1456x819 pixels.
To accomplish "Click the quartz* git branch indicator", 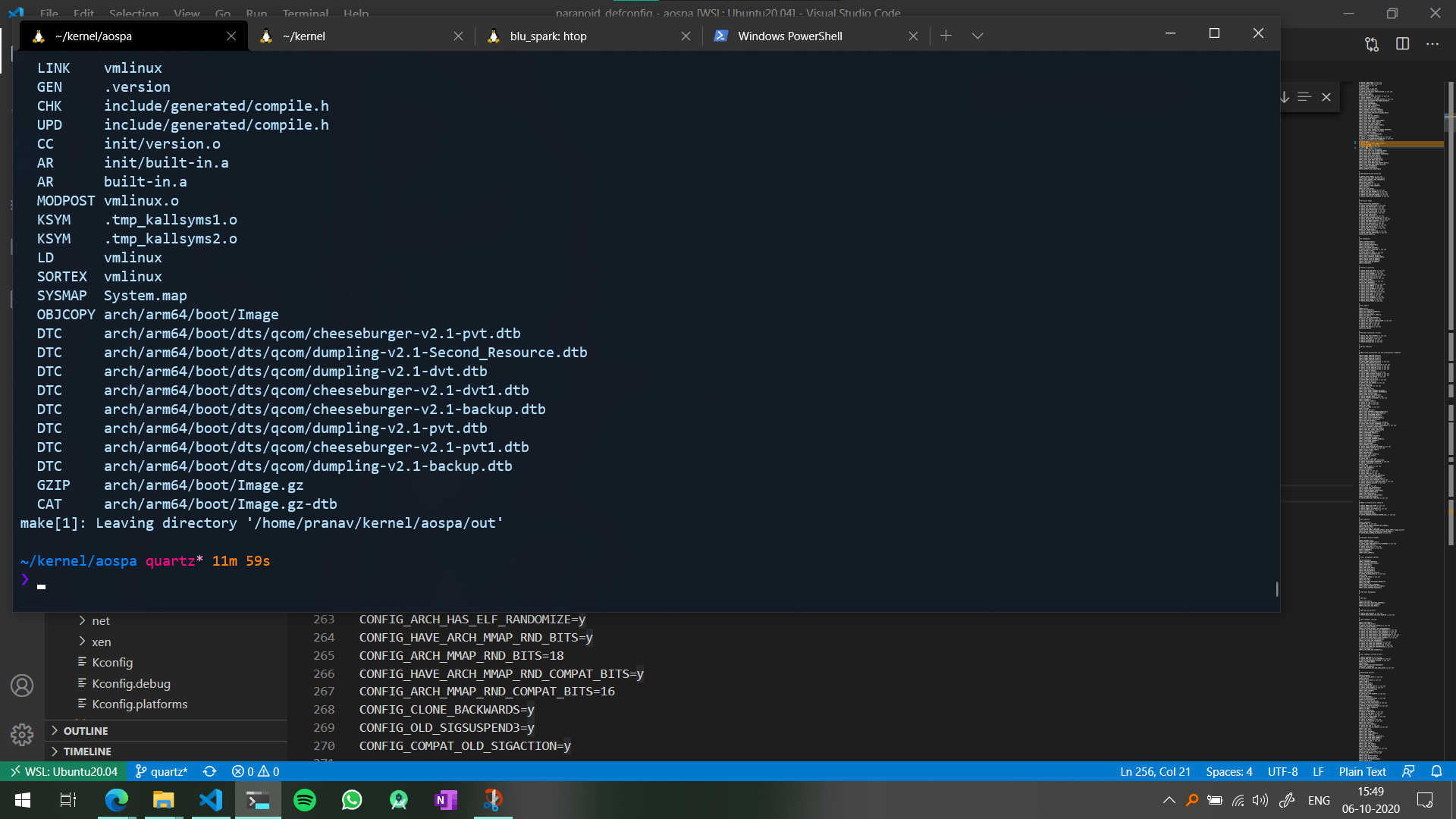I will (x=161, y=771).
